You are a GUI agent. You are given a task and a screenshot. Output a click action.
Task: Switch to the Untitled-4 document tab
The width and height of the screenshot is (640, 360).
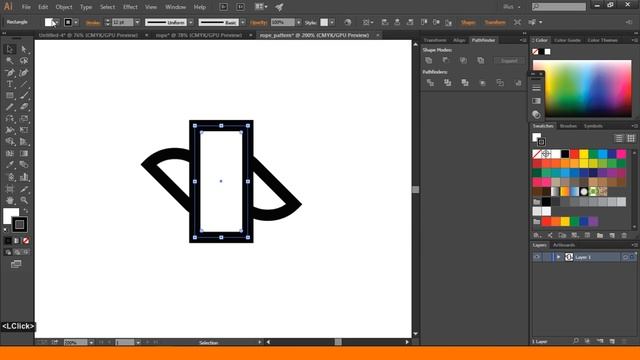click(88, 35)
